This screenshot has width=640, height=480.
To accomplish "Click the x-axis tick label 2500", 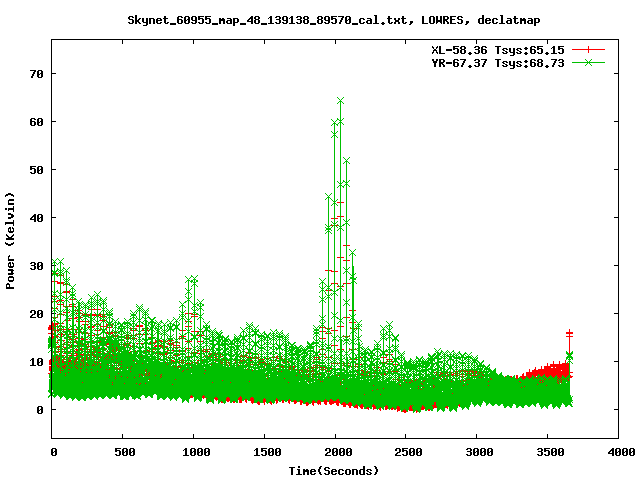I will (406, 452).
